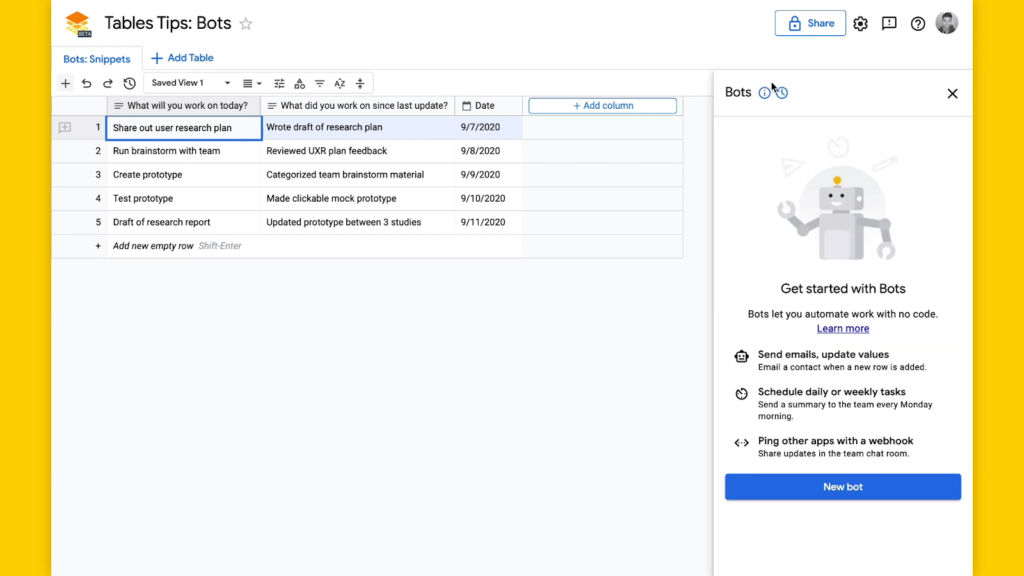This screenshot has height=576, width=1024.
Task: Select cell 'Categorized team brainstorm material'
Action: pos(358,175)
